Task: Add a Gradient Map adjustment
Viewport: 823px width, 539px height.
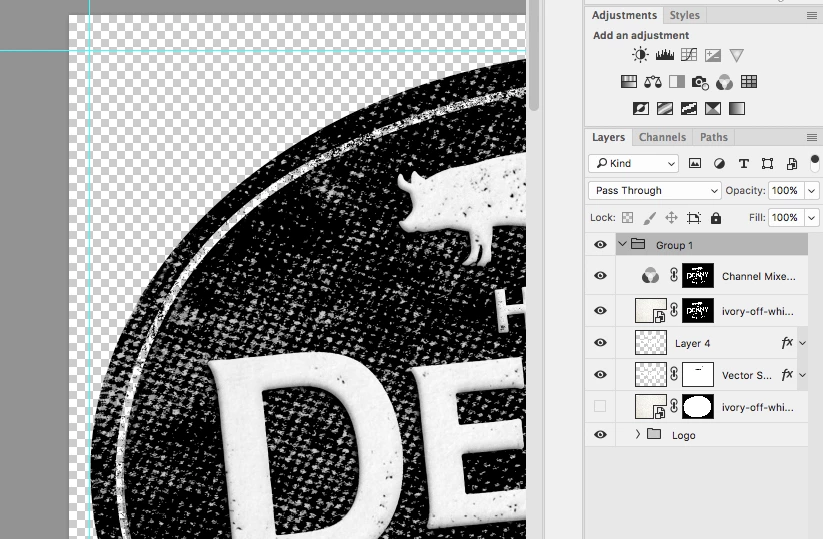Action: pos(737,109)
